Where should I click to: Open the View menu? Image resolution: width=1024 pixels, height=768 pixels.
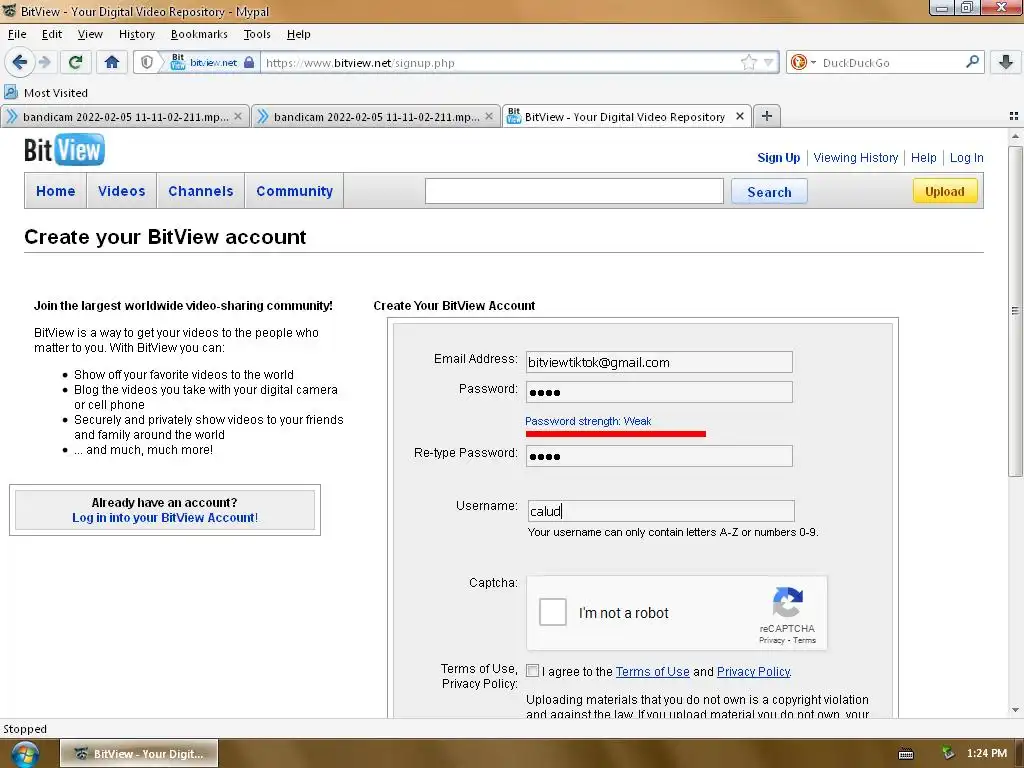click(89, 34)
